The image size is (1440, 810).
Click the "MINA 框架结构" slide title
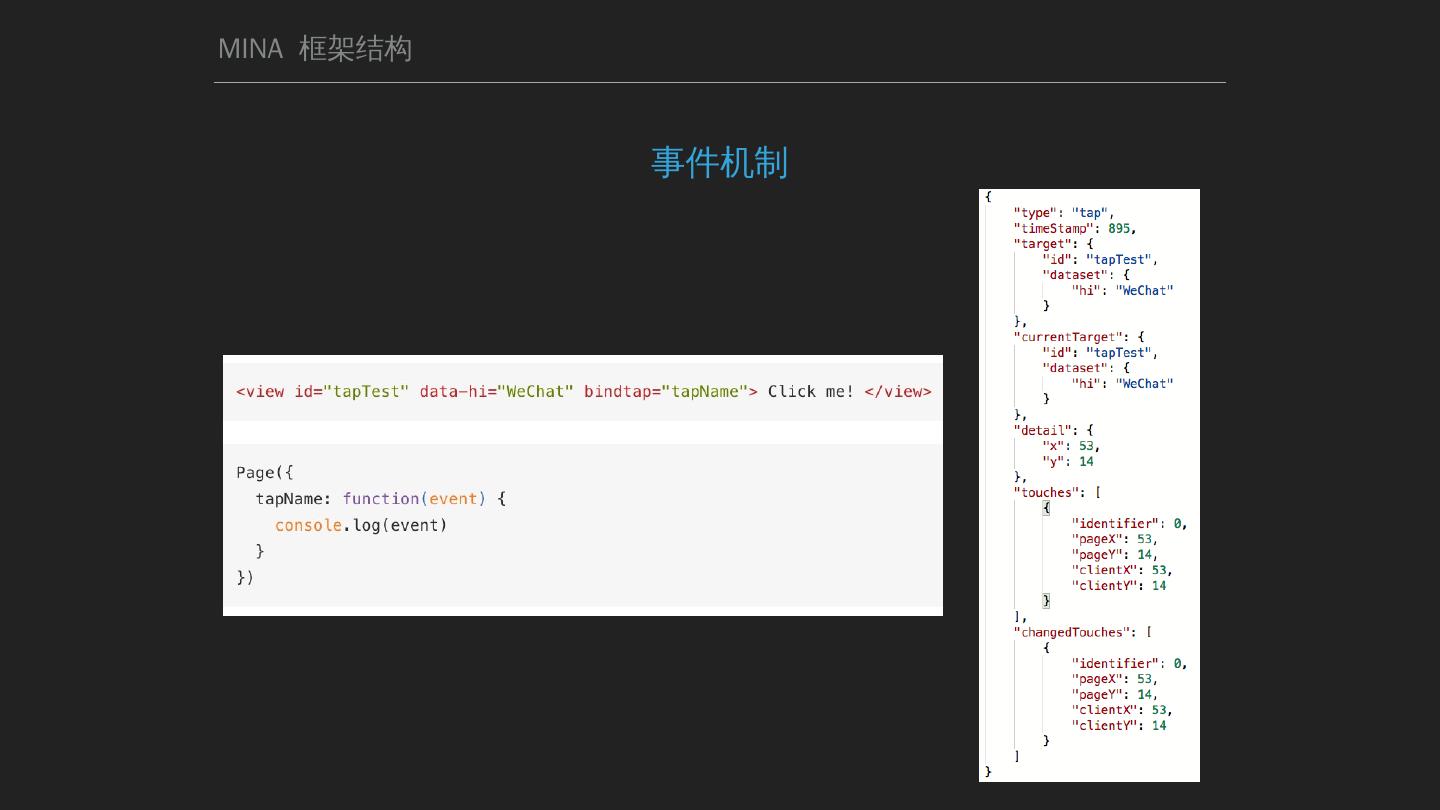point(315,48)
